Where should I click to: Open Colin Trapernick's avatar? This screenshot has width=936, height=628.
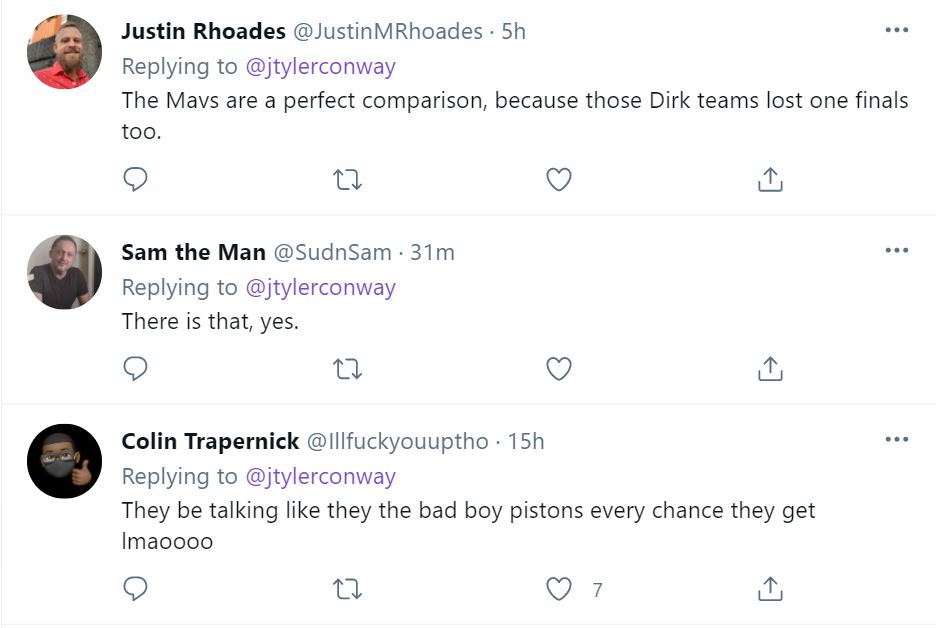pos(64,461)
